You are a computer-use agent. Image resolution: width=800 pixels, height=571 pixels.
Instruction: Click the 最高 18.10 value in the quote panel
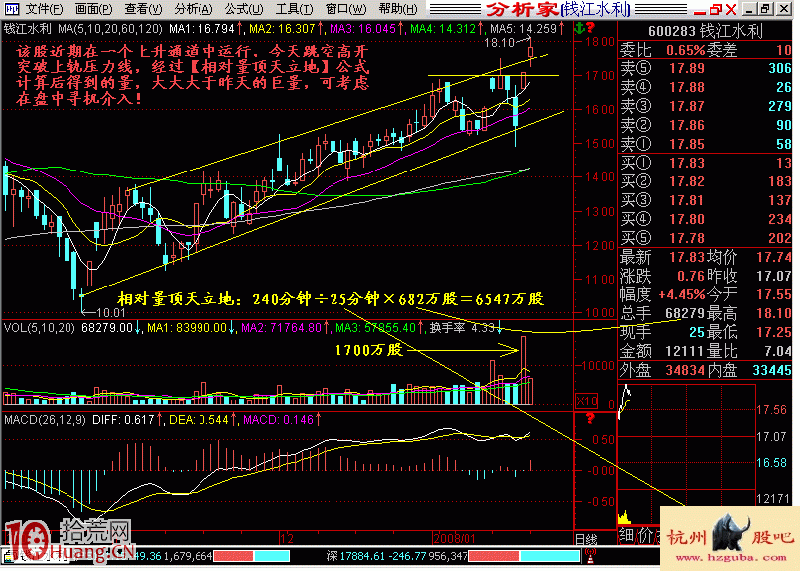tap(774, 313)
